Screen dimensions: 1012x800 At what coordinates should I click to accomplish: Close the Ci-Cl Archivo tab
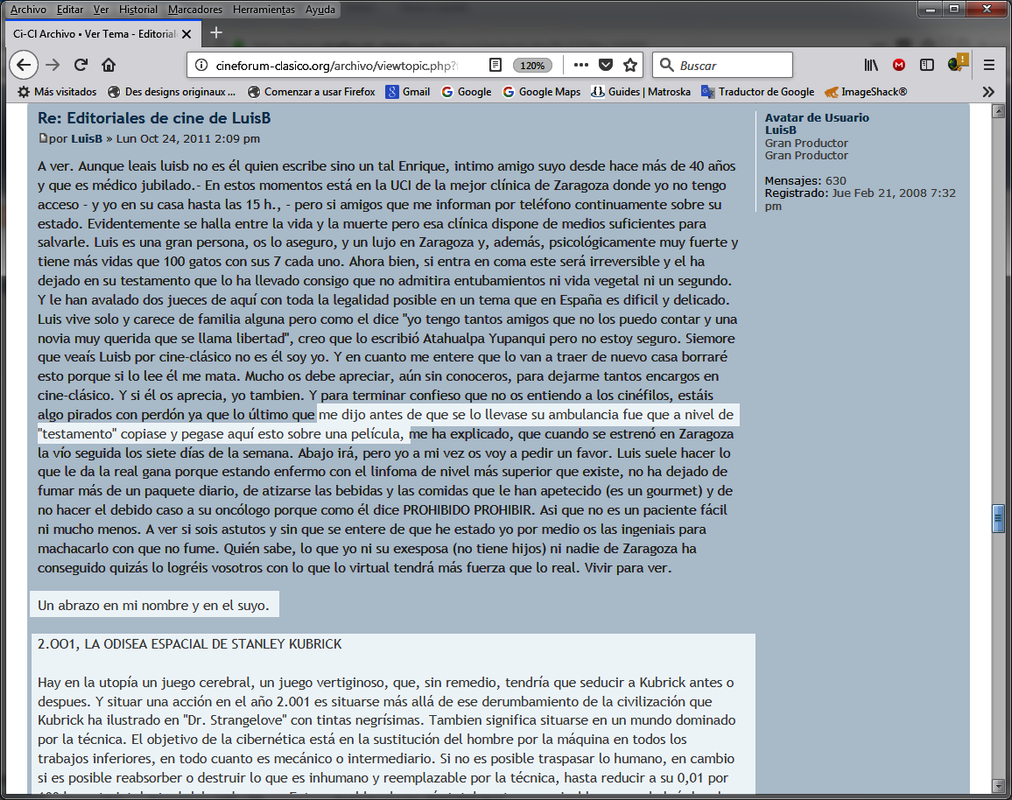pos(187,34)
